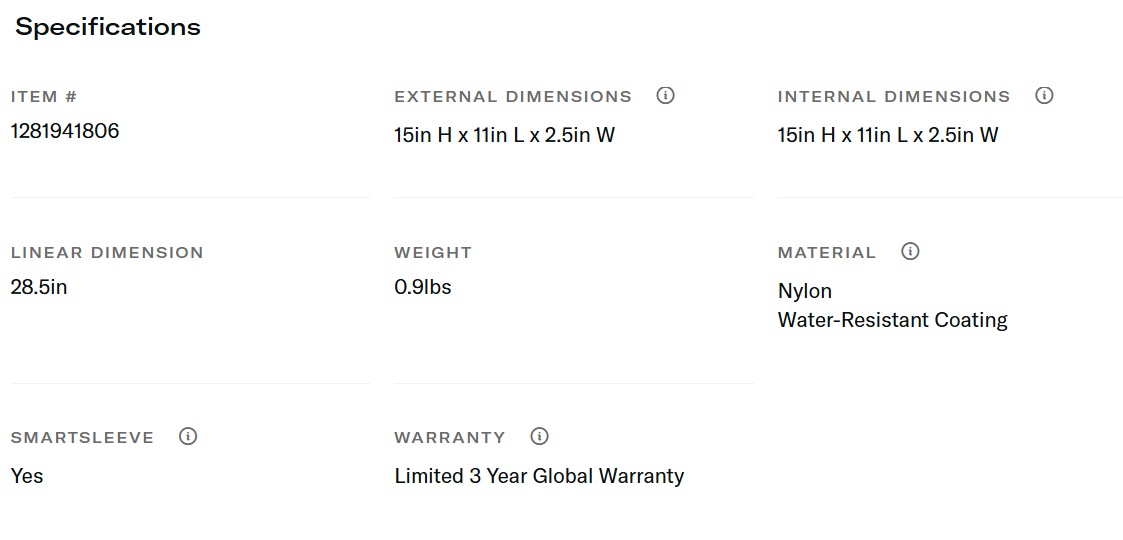Viewport: 1123px width, 540px height.
Task: Click the External Dimensions label text
Action: click(x=513, y=97)
